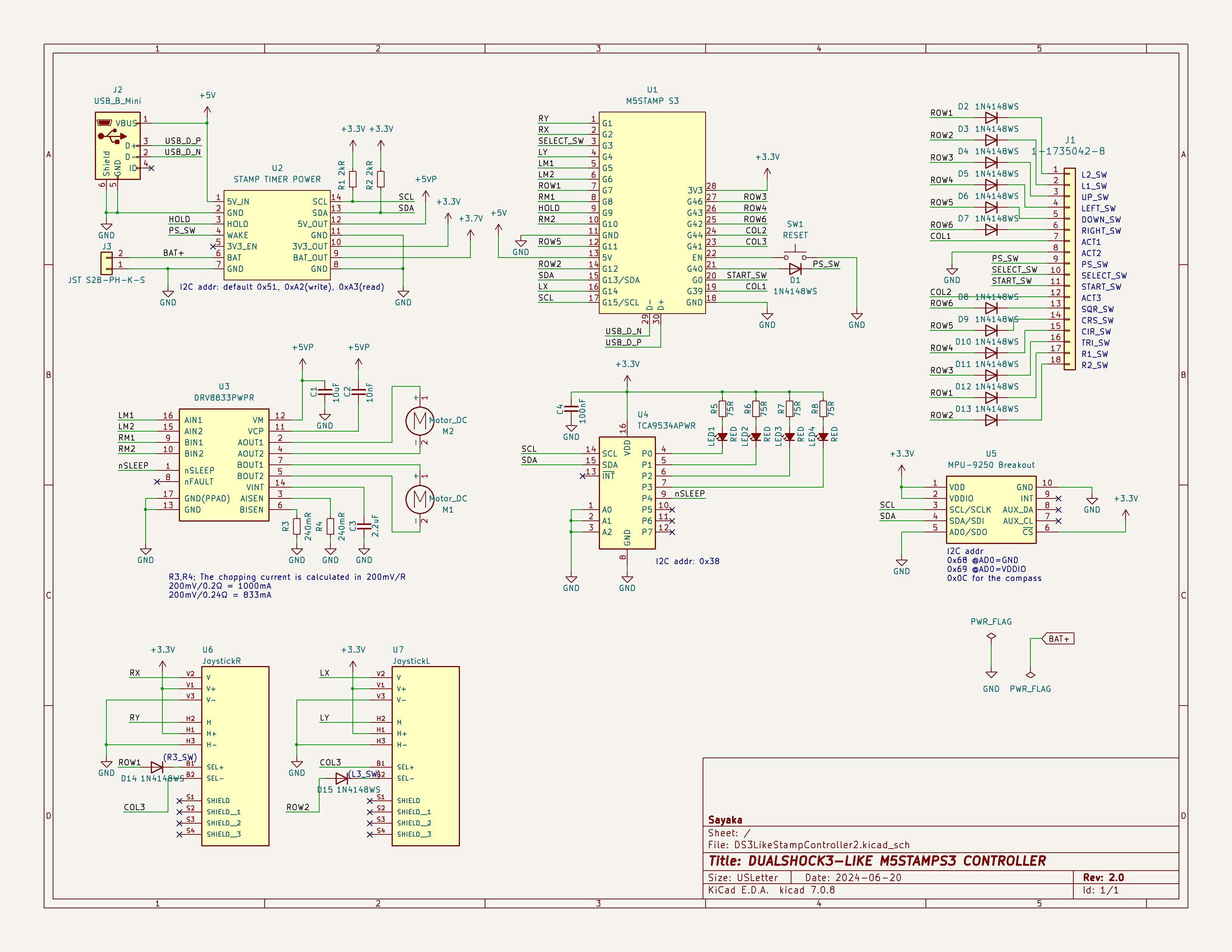Image resolution: width=1232 pixels, height=952 pixels.
Task: Select the note 'I2C addr: default 0x51, 0xA2(write), 0xA3(read)'
Action: 281,287
